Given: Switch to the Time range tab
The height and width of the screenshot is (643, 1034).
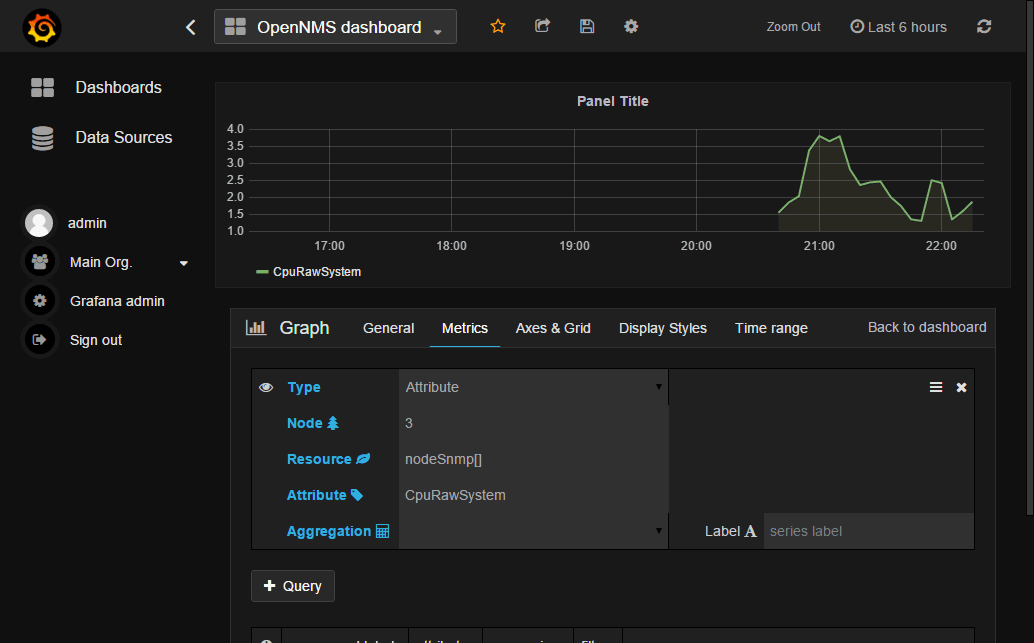Looking at the screenshot, I should [771, 328].
